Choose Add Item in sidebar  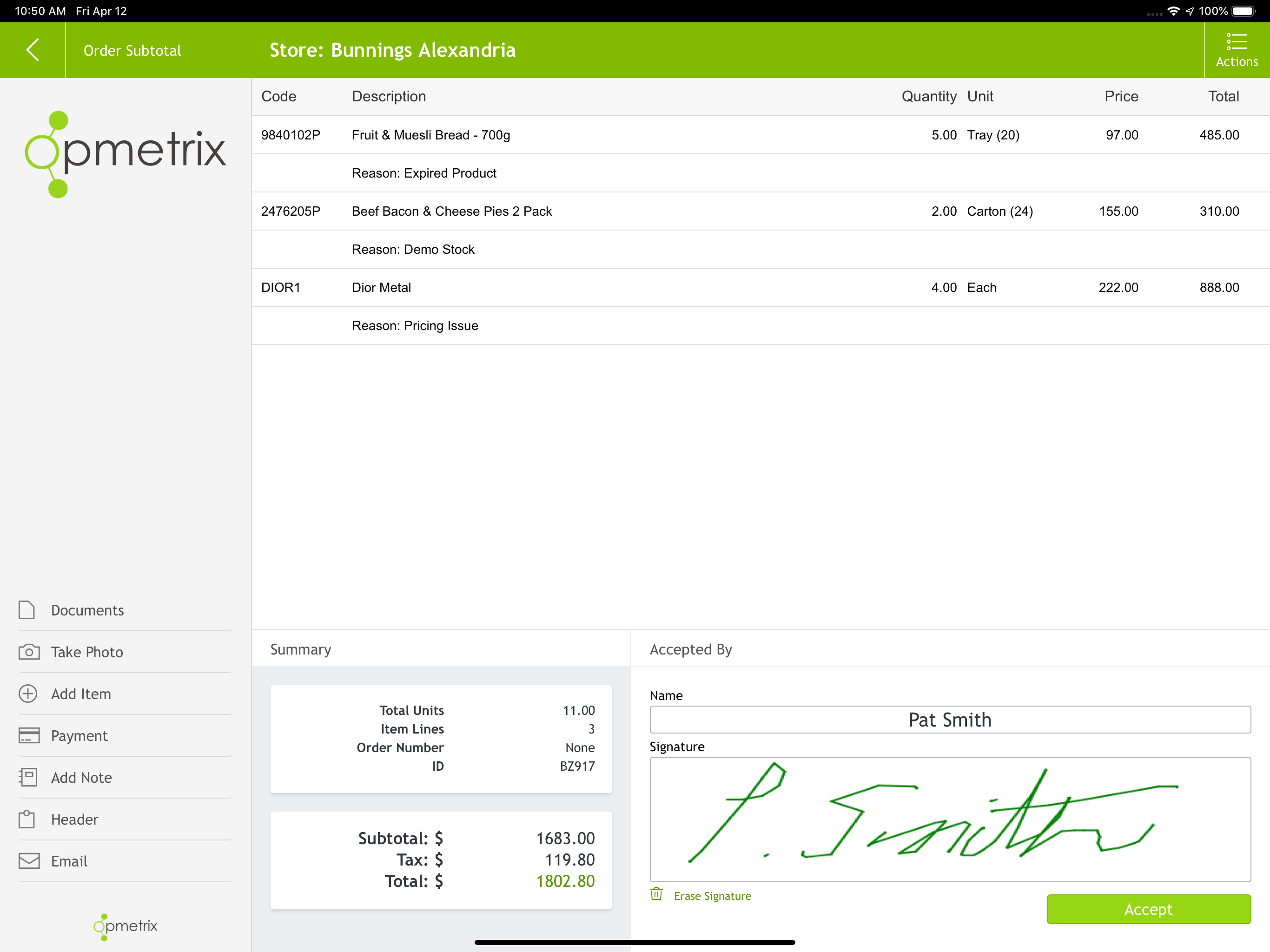(125, 694)
